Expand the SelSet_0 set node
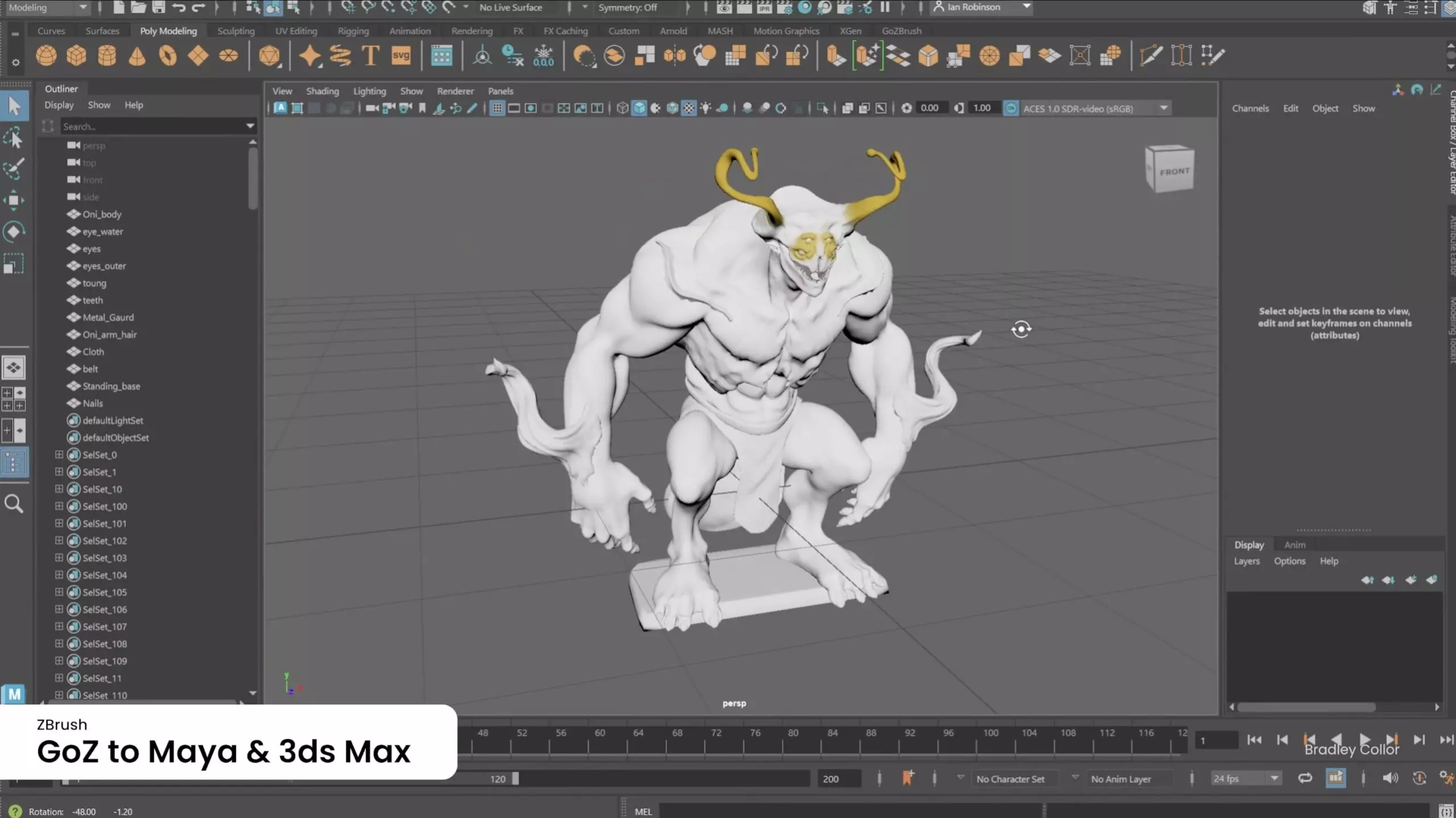 [59, 455]
